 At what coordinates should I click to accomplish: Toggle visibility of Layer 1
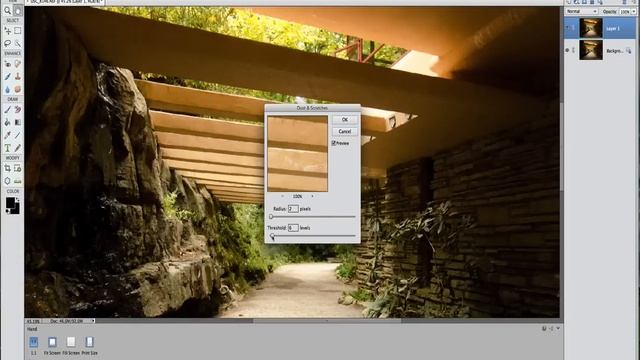[x=567, y=28]
